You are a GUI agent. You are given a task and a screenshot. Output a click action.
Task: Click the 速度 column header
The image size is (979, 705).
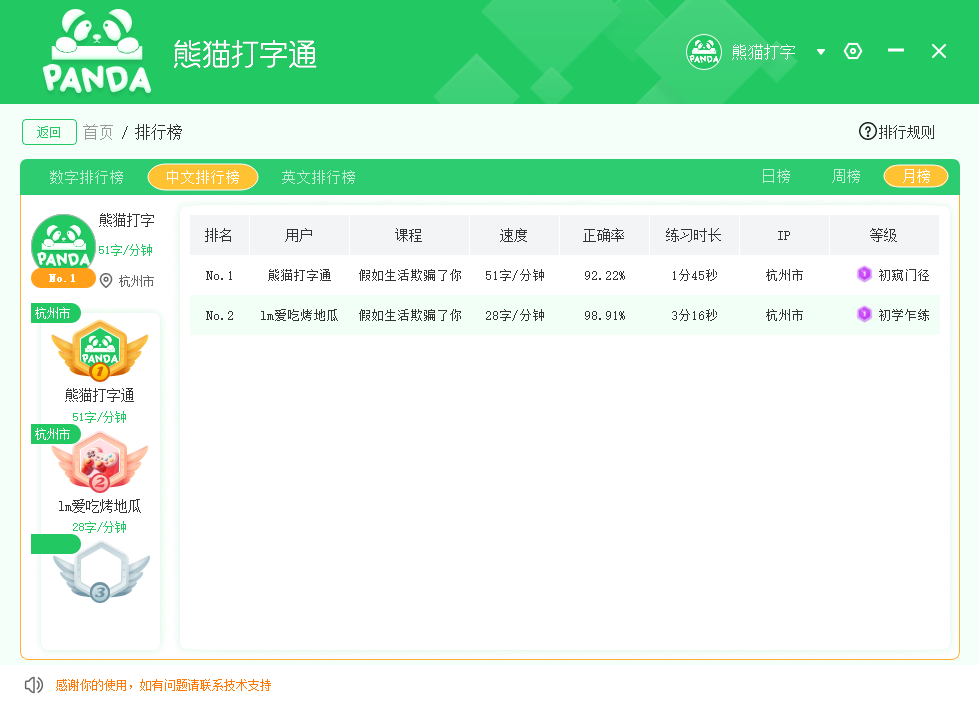click(514, 235)
